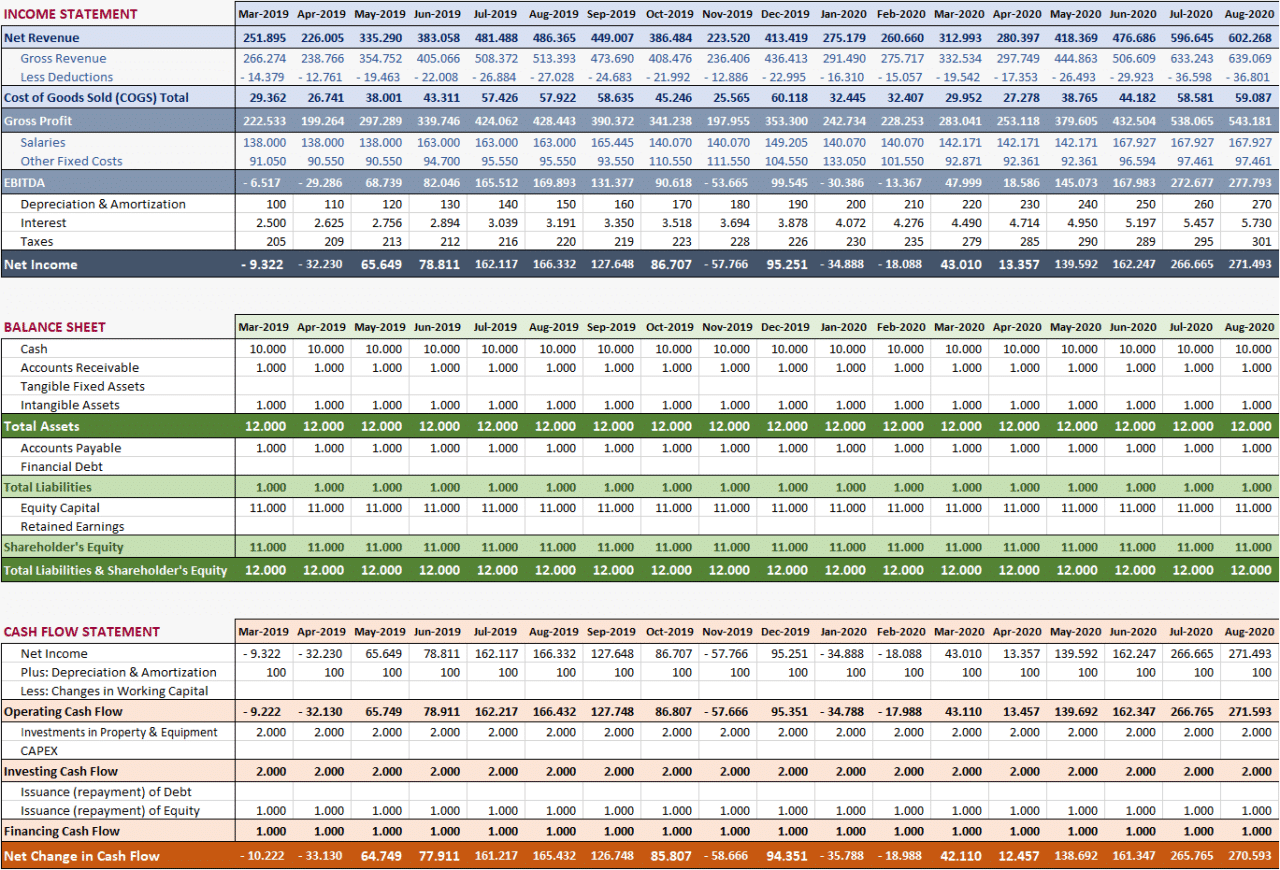Image resolution: width=1280 pixels, height=870 pixels.
Task: Select Net Change in Cash Flow 270.593
Action: [x=1250, y=856]
